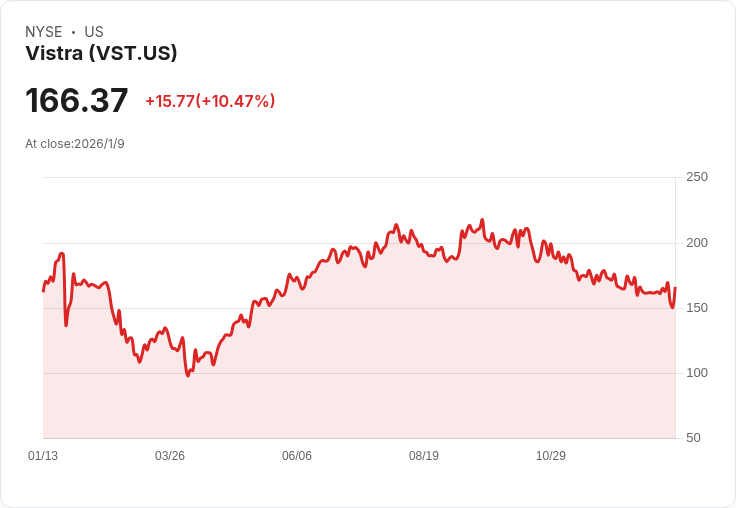Screen dimensions: 736x508
Task: Click the 250 price axis label
Action: [x=697, y=177]
